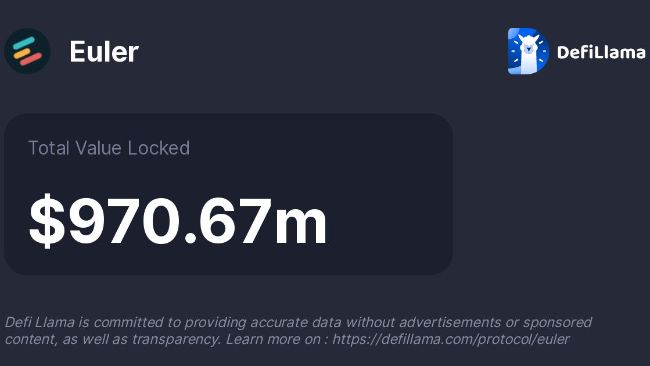Click the llama's face in the DefiLlama badge

click(x=528, y=45)
